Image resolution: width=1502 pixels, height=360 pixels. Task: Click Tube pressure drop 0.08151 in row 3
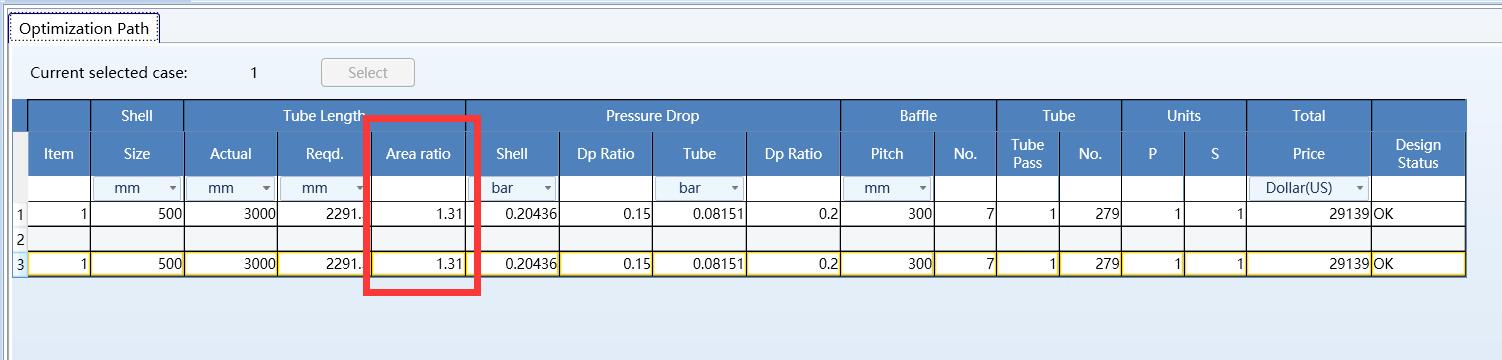700,264
